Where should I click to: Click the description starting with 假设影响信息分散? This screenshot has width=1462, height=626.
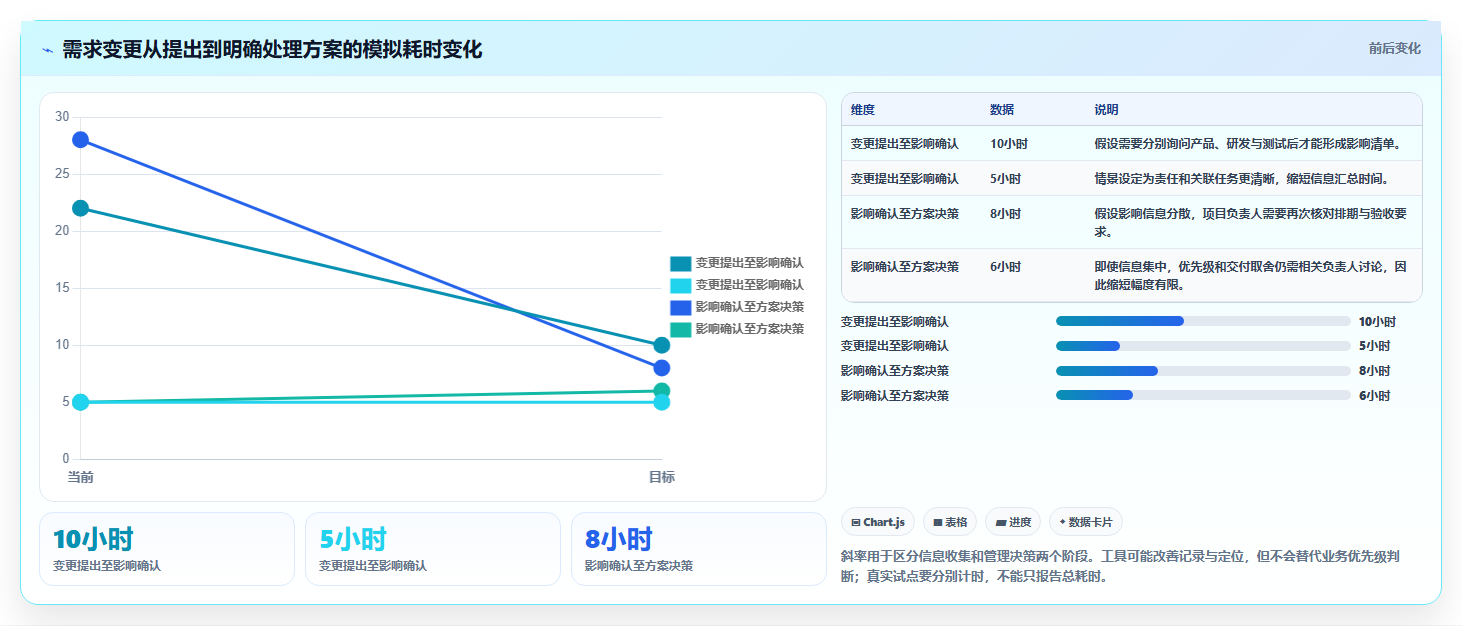pos(1251,222)
